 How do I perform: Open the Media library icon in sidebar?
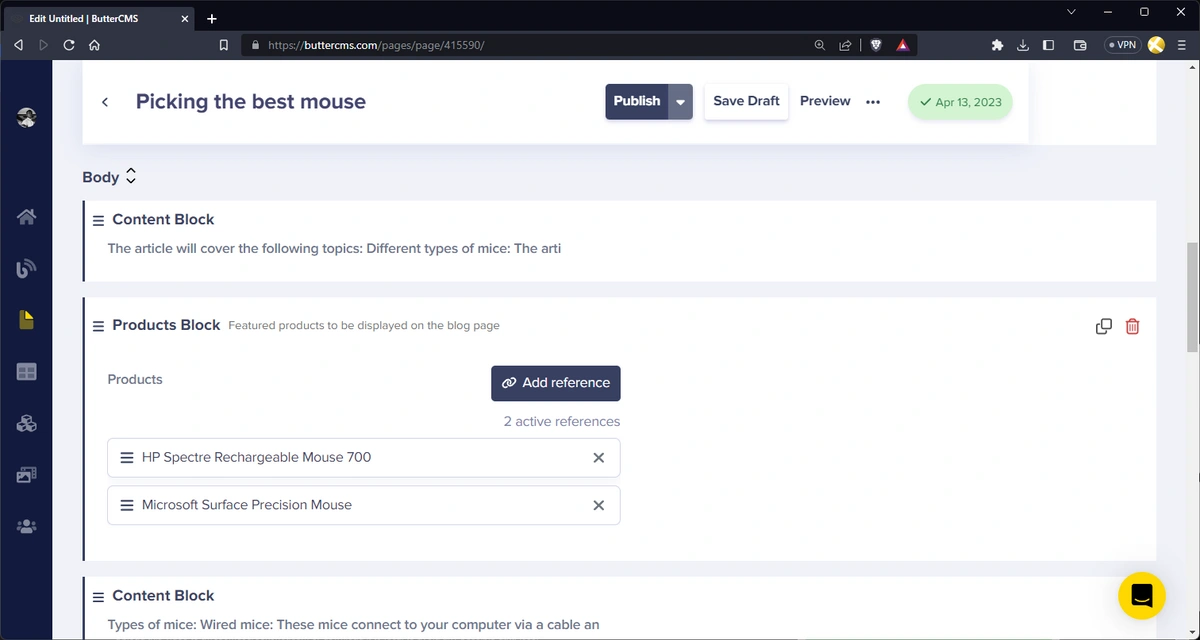tap(27, 475)
